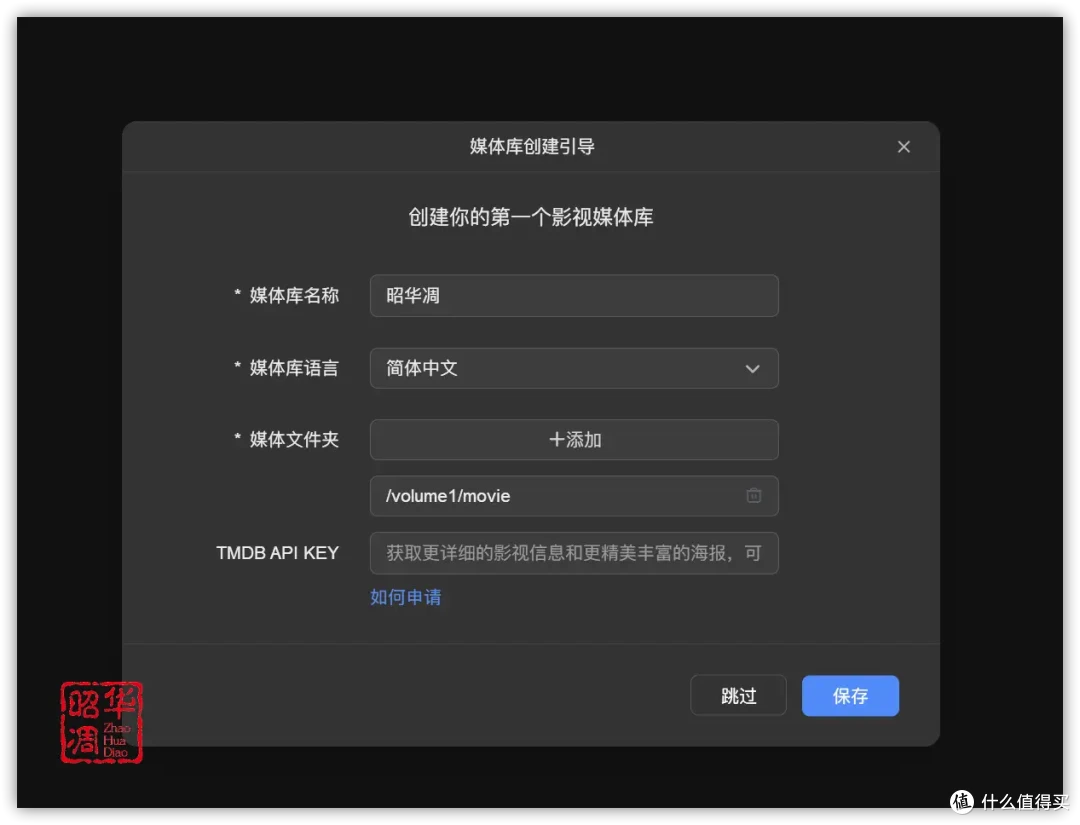Click the 跳过 button
The width and height of the screenshot is (1080, 825).
pyautogui.click(x=738, y=696)
